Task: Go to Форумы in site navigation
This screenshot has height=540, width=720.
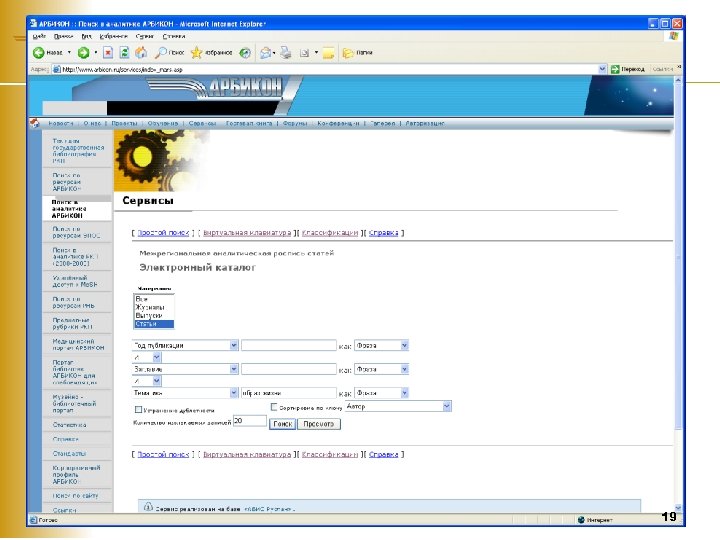Action: tap(295, 124)
